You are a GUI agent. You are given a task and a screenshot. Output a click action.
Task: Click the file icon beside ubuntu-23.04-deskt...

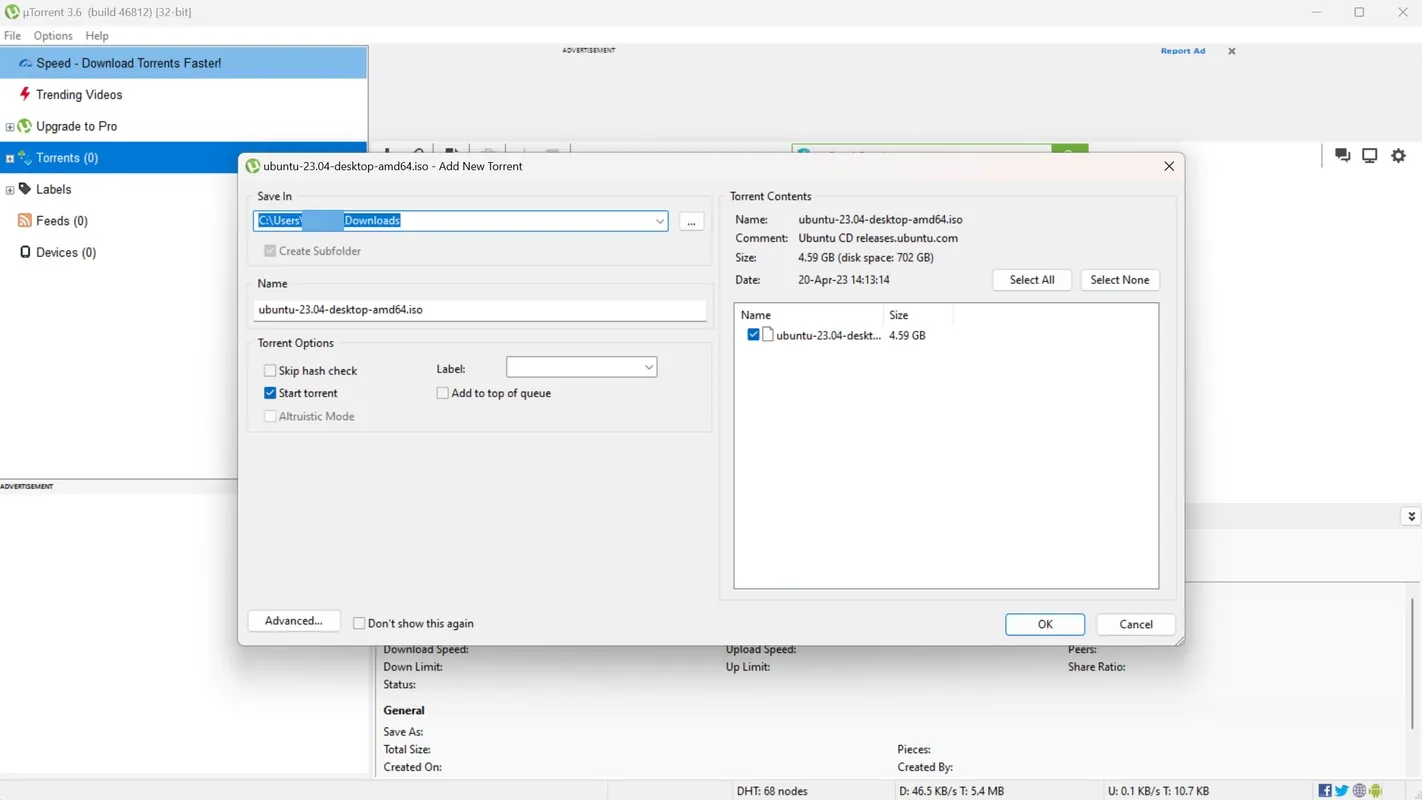768,335
